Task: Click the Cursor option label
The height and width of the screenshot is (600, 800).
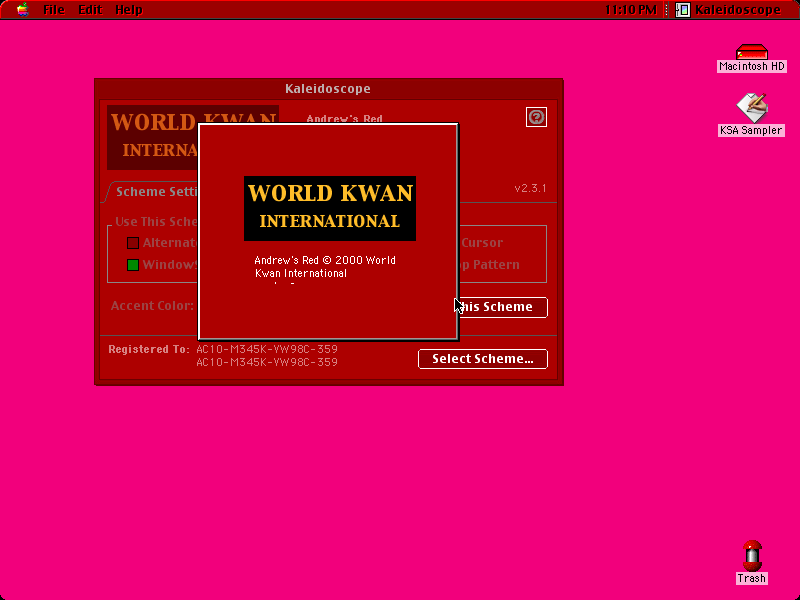Action: tap(482, 242)
